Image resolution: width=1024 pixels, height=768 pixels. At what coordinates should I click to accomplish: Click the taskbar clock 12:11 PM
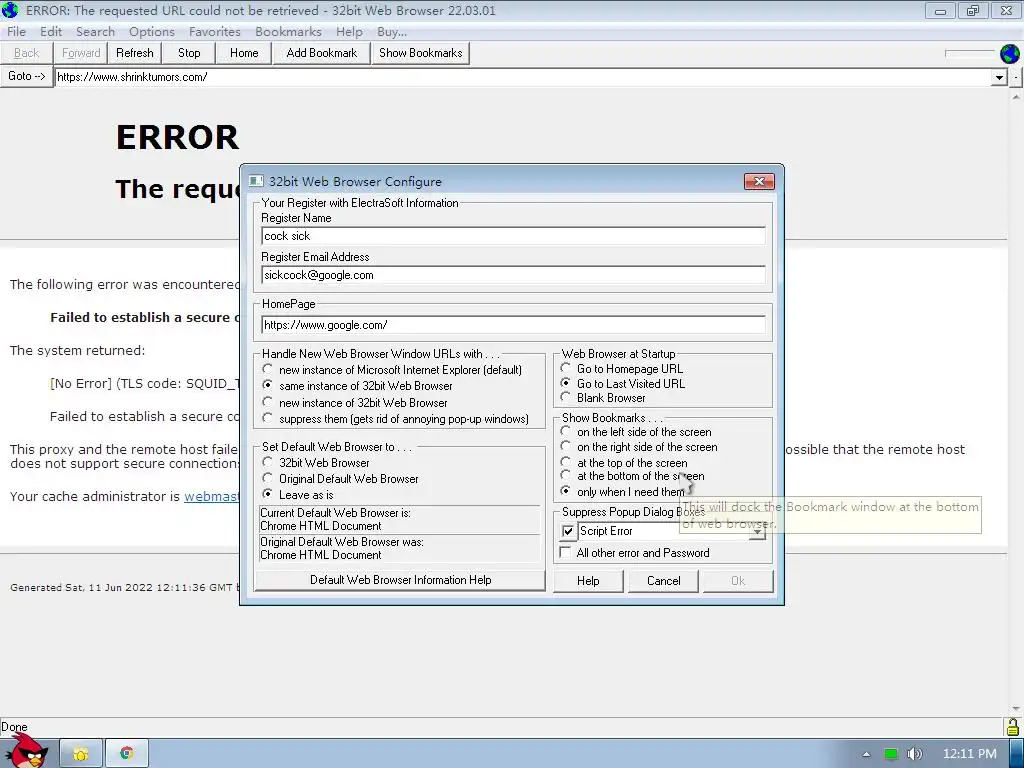[x=969, y=754]
